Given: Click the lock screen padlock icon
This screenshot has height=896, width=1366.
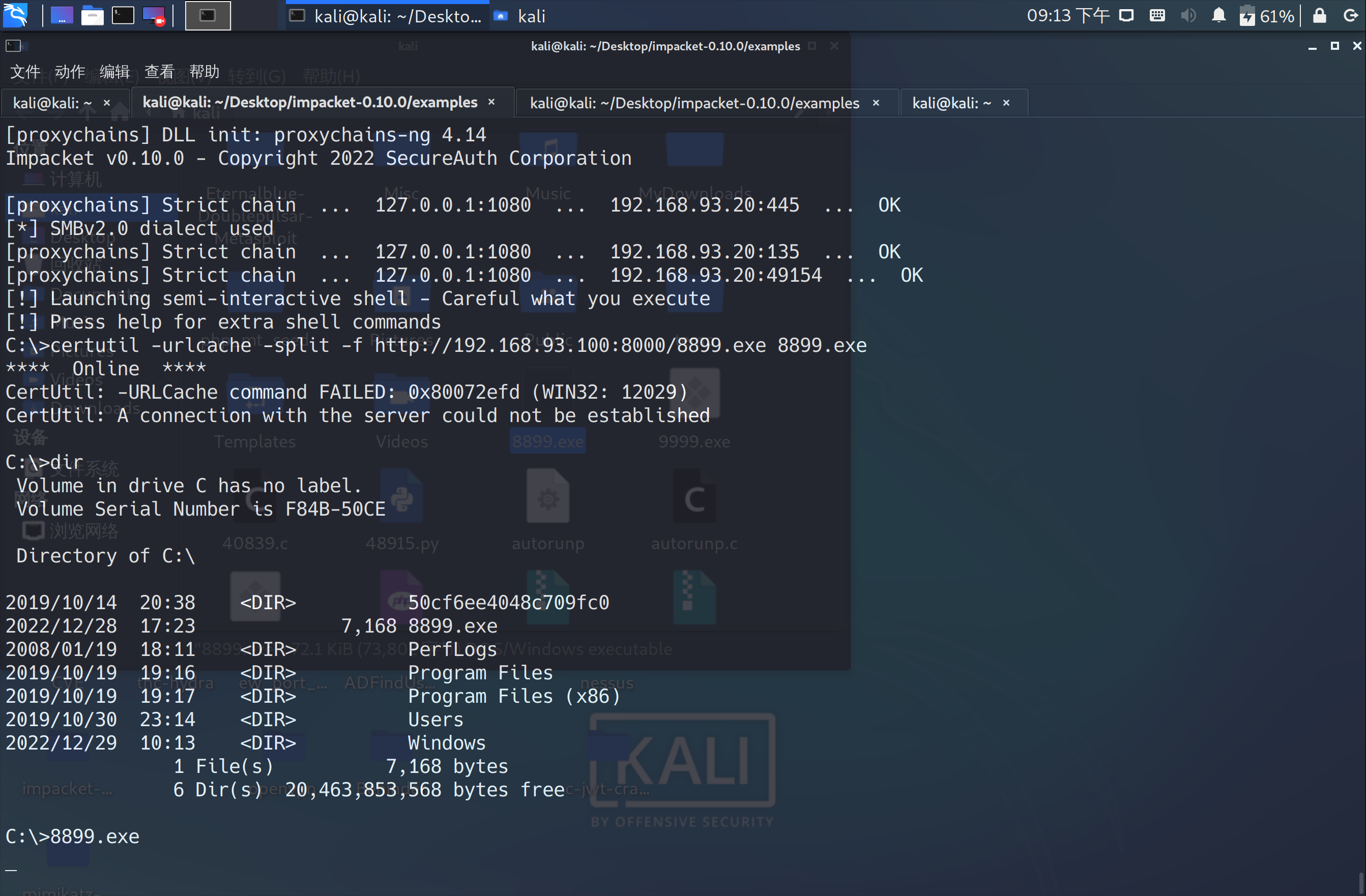Looking at the screenshot, I should pyautogui.click(x=1319, y=15).
